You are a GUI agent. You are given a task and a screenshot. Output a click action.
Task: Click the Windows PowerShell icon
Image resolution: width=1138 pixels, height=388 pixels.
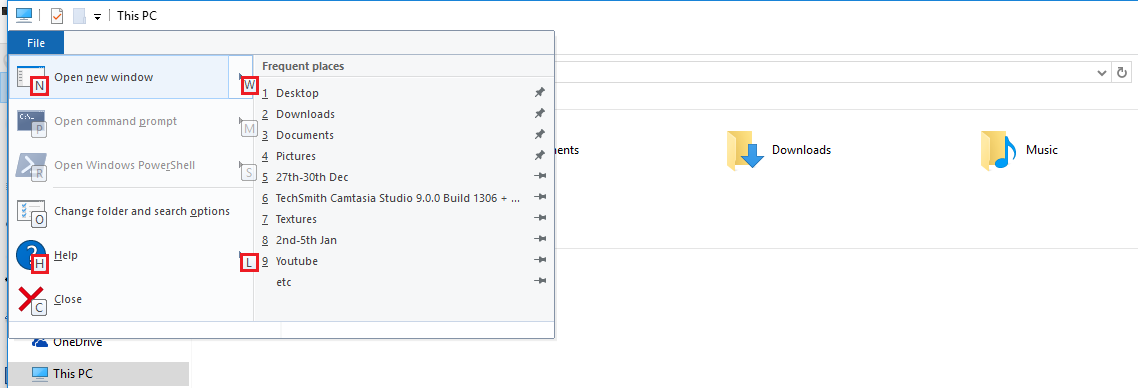pos(30,165)
